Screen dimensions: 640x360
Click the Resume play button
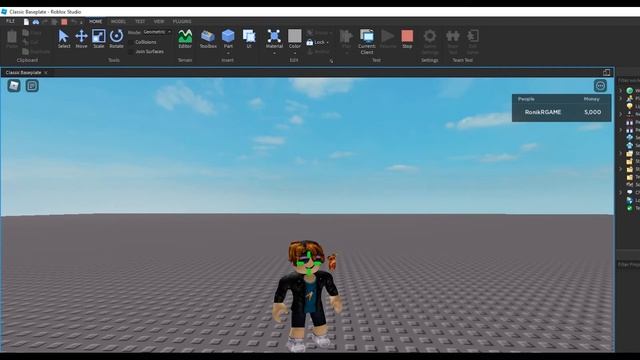pyautogui.click(x=388, y=38)
